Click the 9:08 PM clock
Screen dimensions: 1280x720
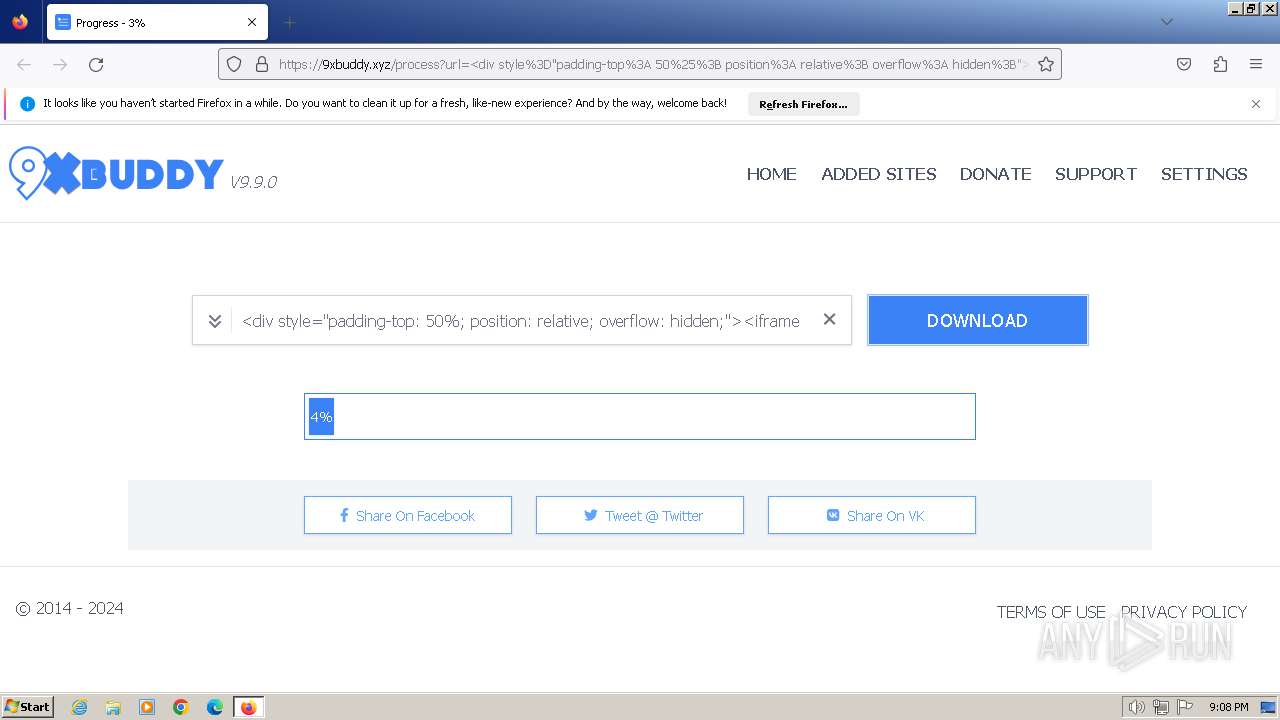click(x=1228, y=707)
